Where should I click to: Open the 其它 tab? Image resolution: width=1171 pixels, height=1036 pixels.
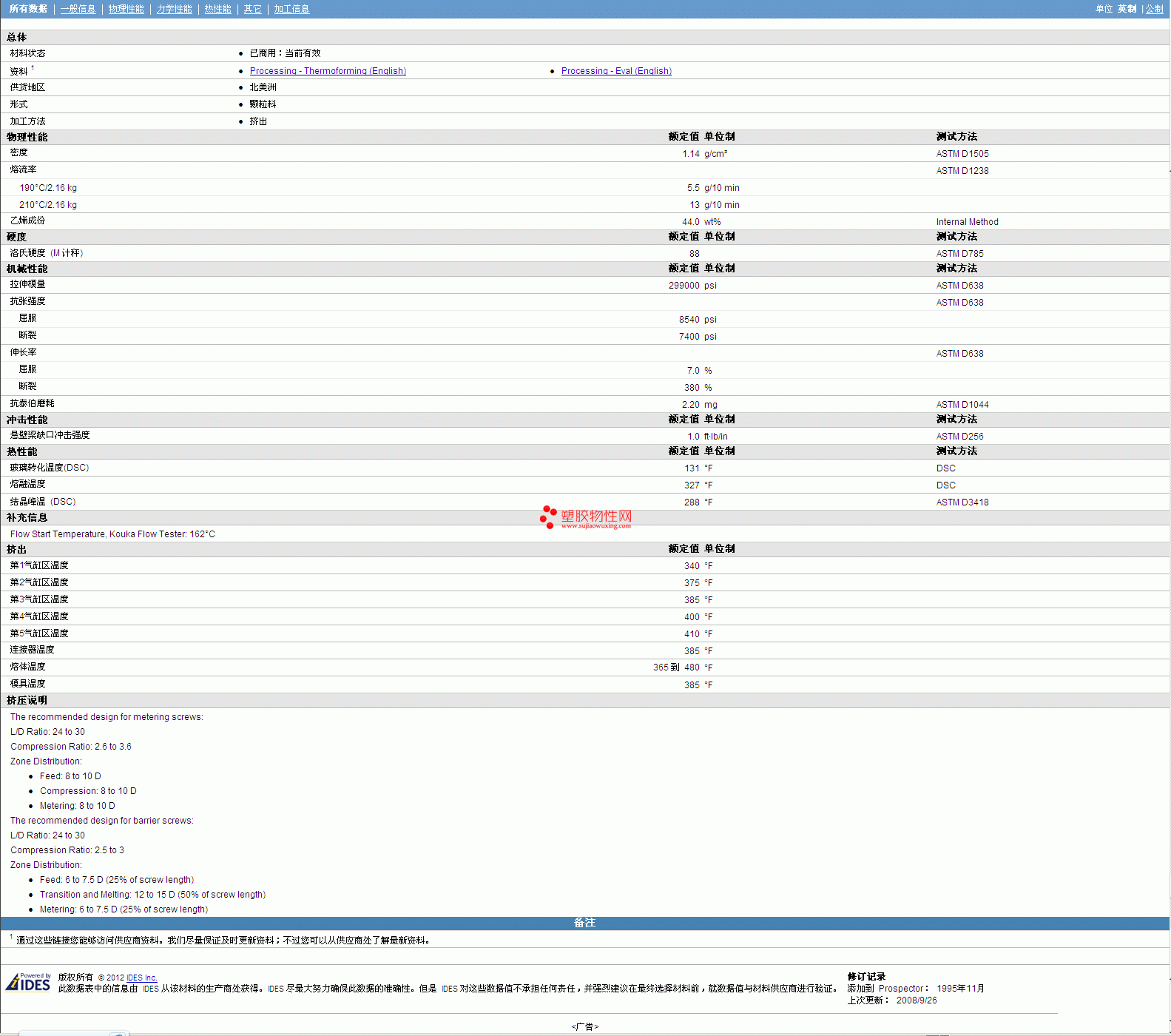(x=252, y=9)
